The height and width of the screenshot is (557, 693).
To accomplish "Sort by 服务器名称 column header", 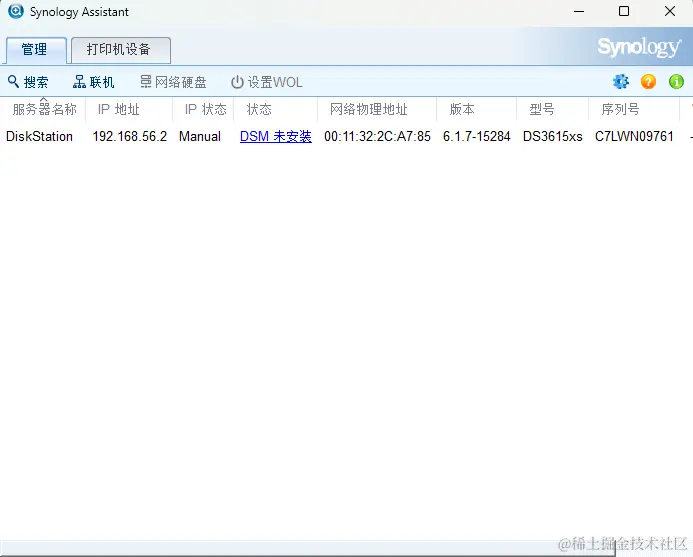I will [x=45, y=109].
